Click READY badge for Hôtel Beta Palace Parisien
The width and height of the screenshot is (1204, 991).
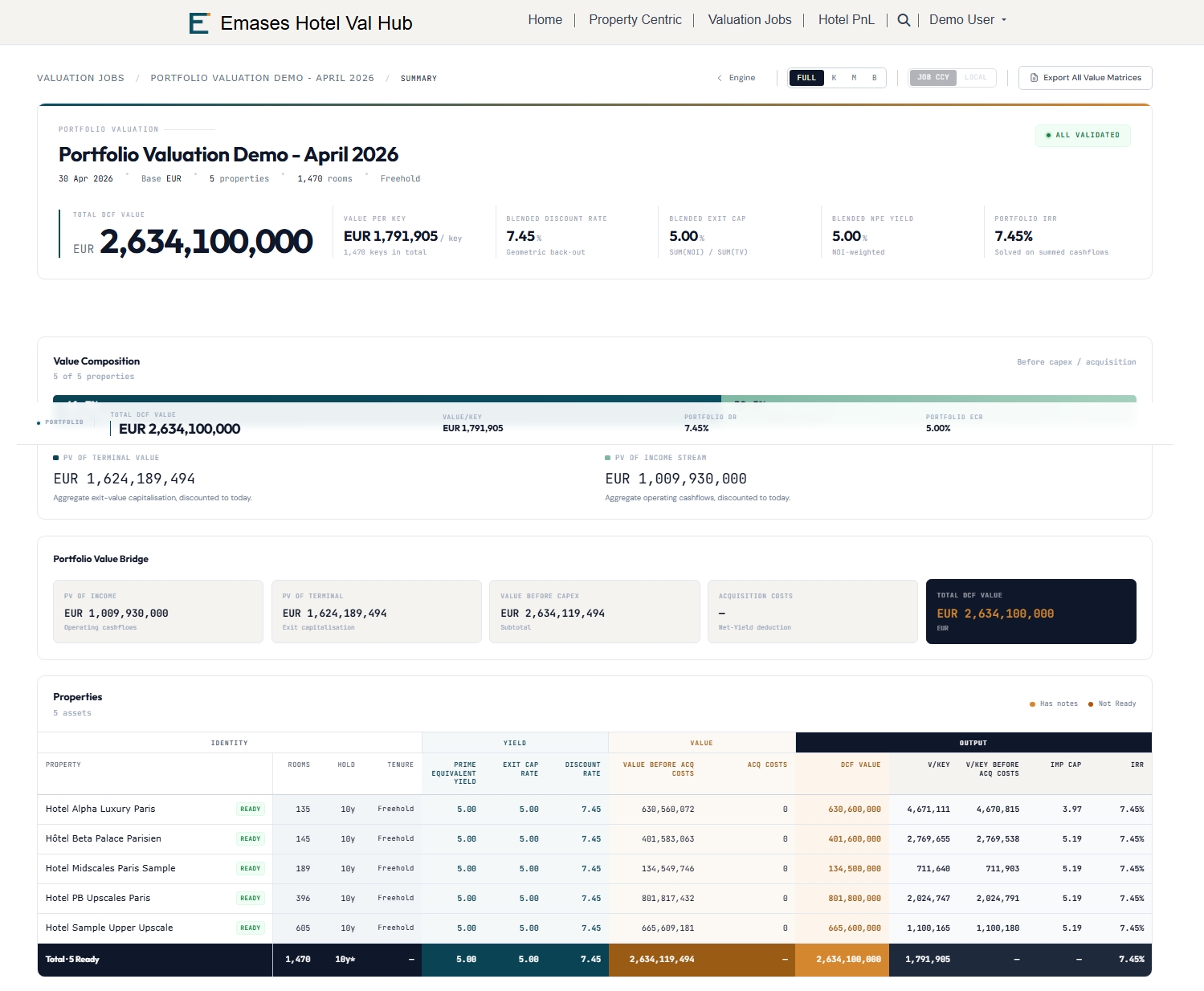[251, 839]
